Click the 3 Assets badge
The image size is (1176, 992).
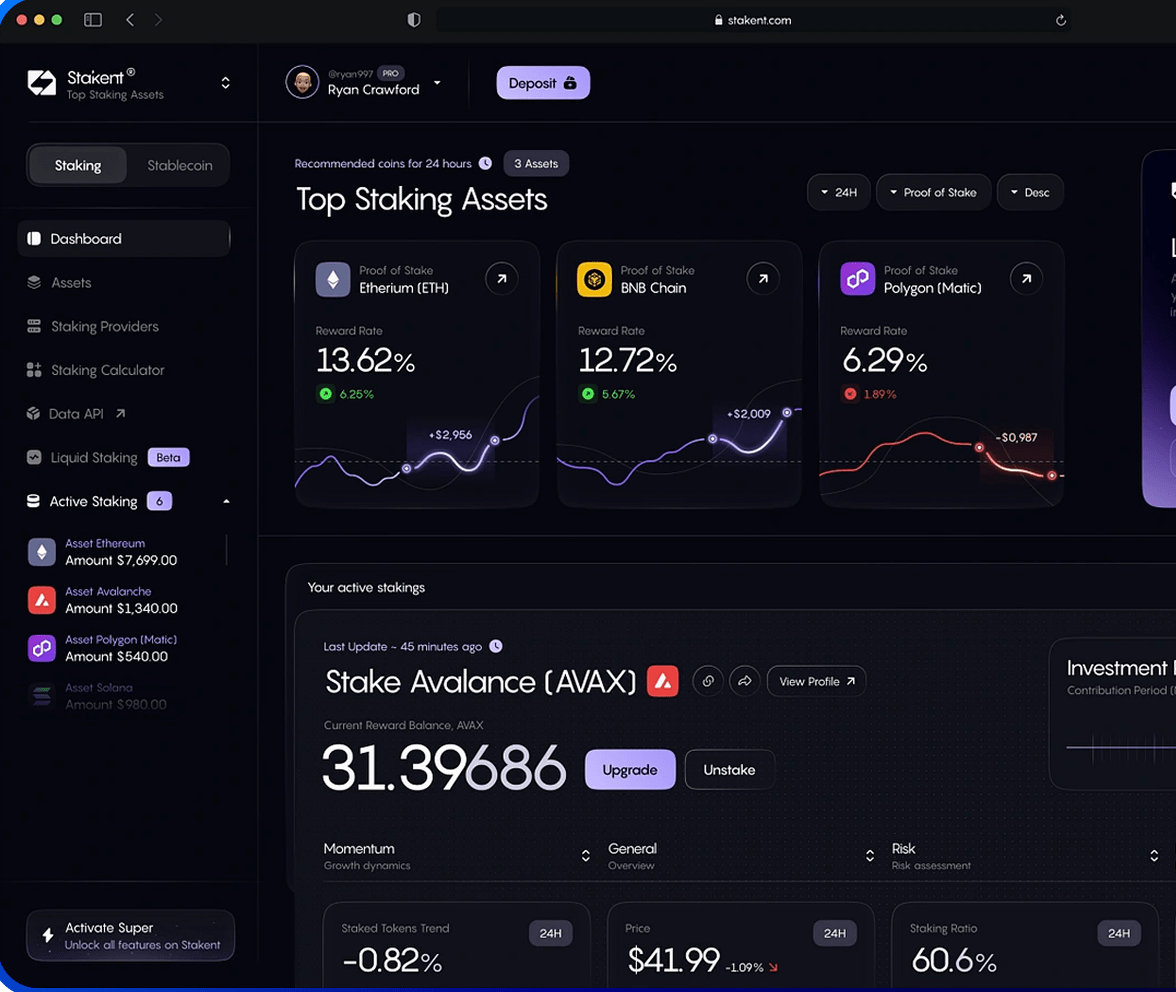click(536, 163)
